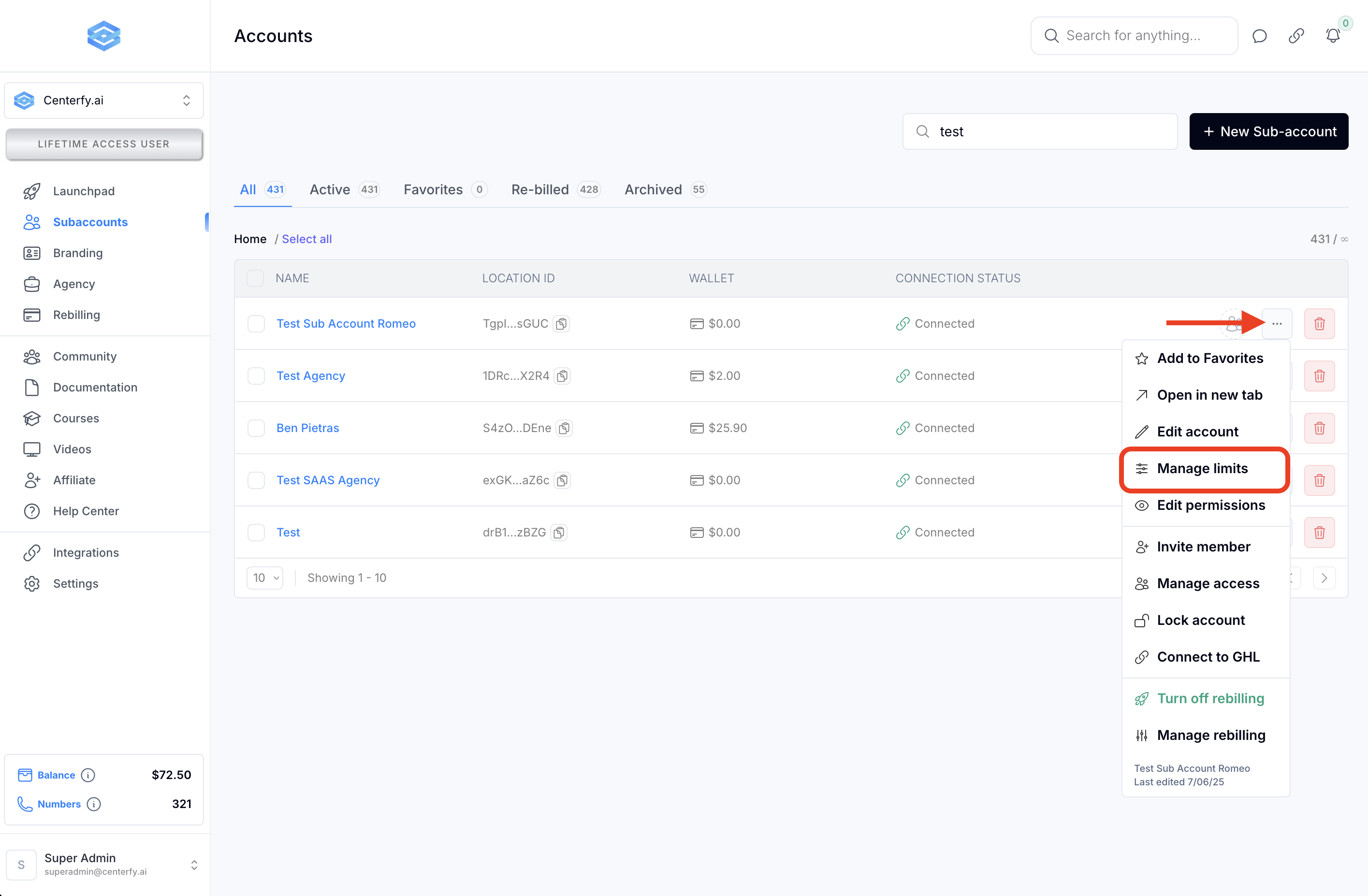Delete the Ben Pietras account via trash icon
Screen dimensions: 1368x896
pyautogui.click(x=1319, y=428)
